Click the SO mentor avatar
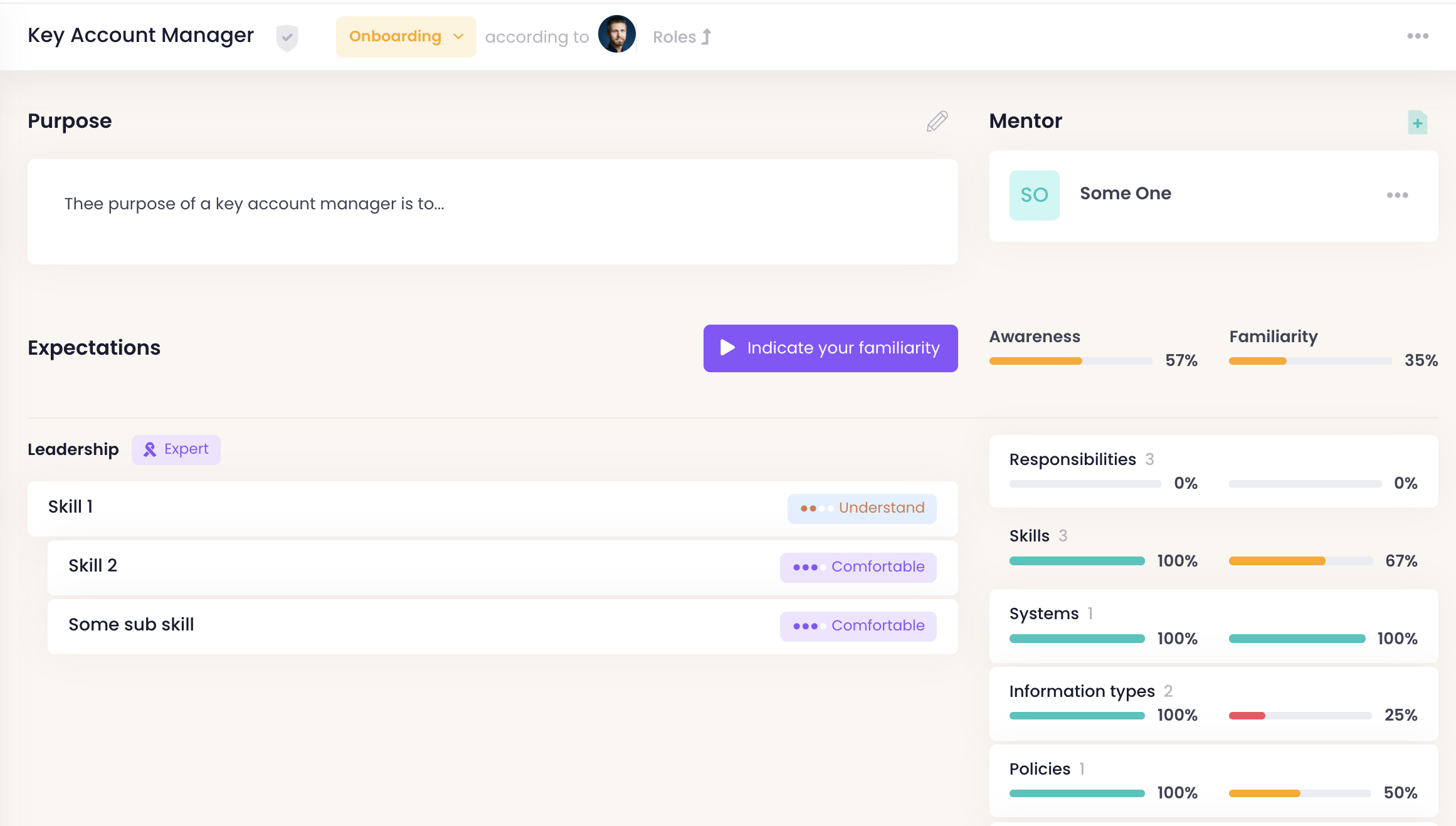This screenshot has height=826, width=1456. [1034, 195]
